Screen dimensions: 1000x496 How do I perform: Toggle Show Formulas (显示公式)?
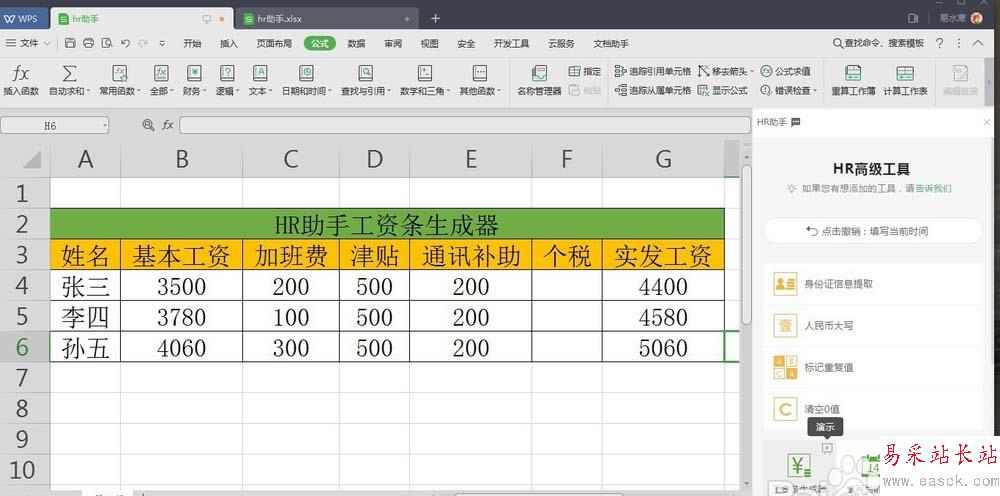723,91
